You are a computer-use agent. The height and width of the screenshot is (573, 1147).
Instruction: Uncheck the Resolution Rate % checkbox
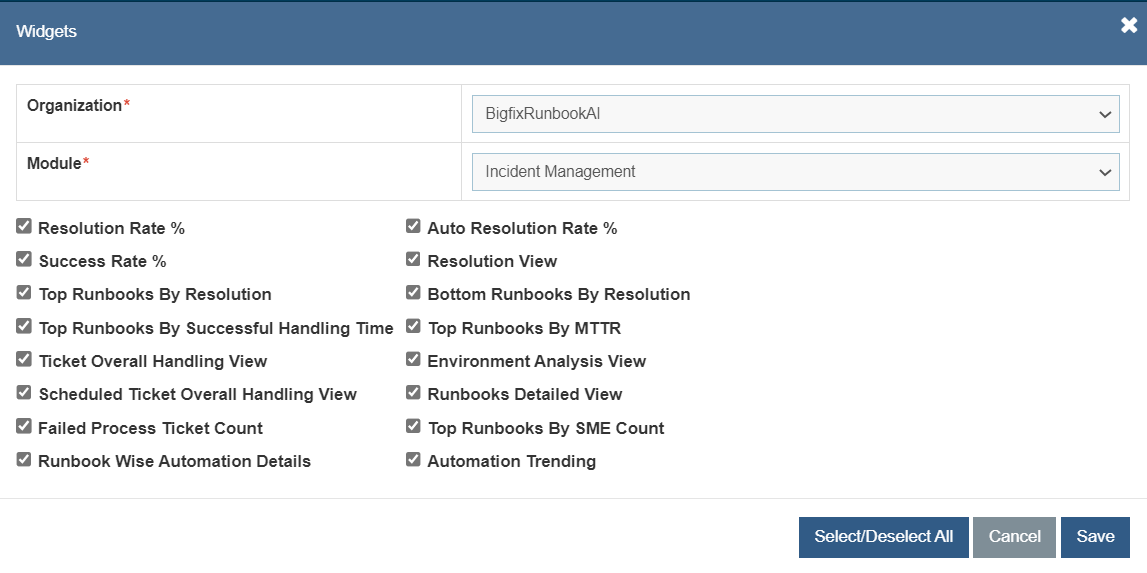[x=24, y=227]
